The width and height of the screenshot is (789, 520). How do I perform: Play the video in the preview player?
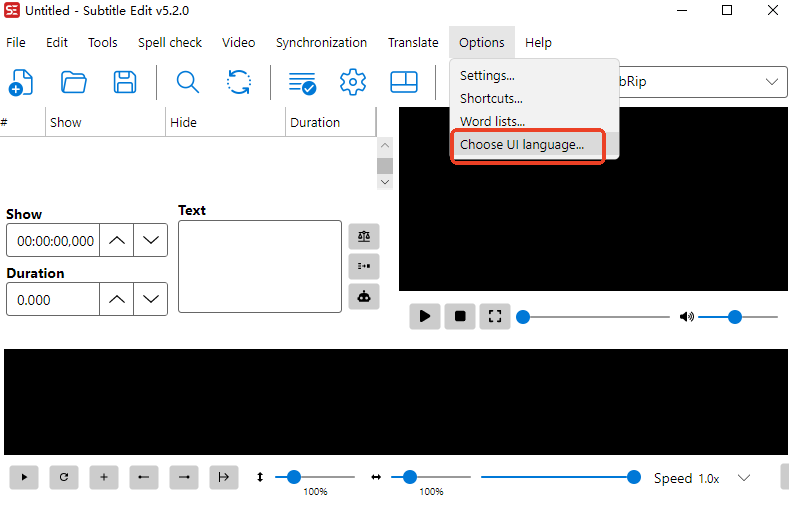tap(425, 316)
